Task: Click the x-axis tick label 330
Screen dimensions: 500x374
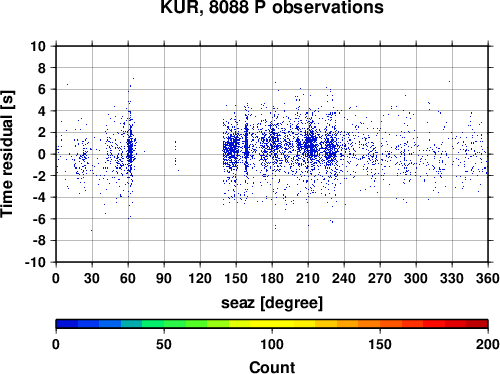Action: 452,278
